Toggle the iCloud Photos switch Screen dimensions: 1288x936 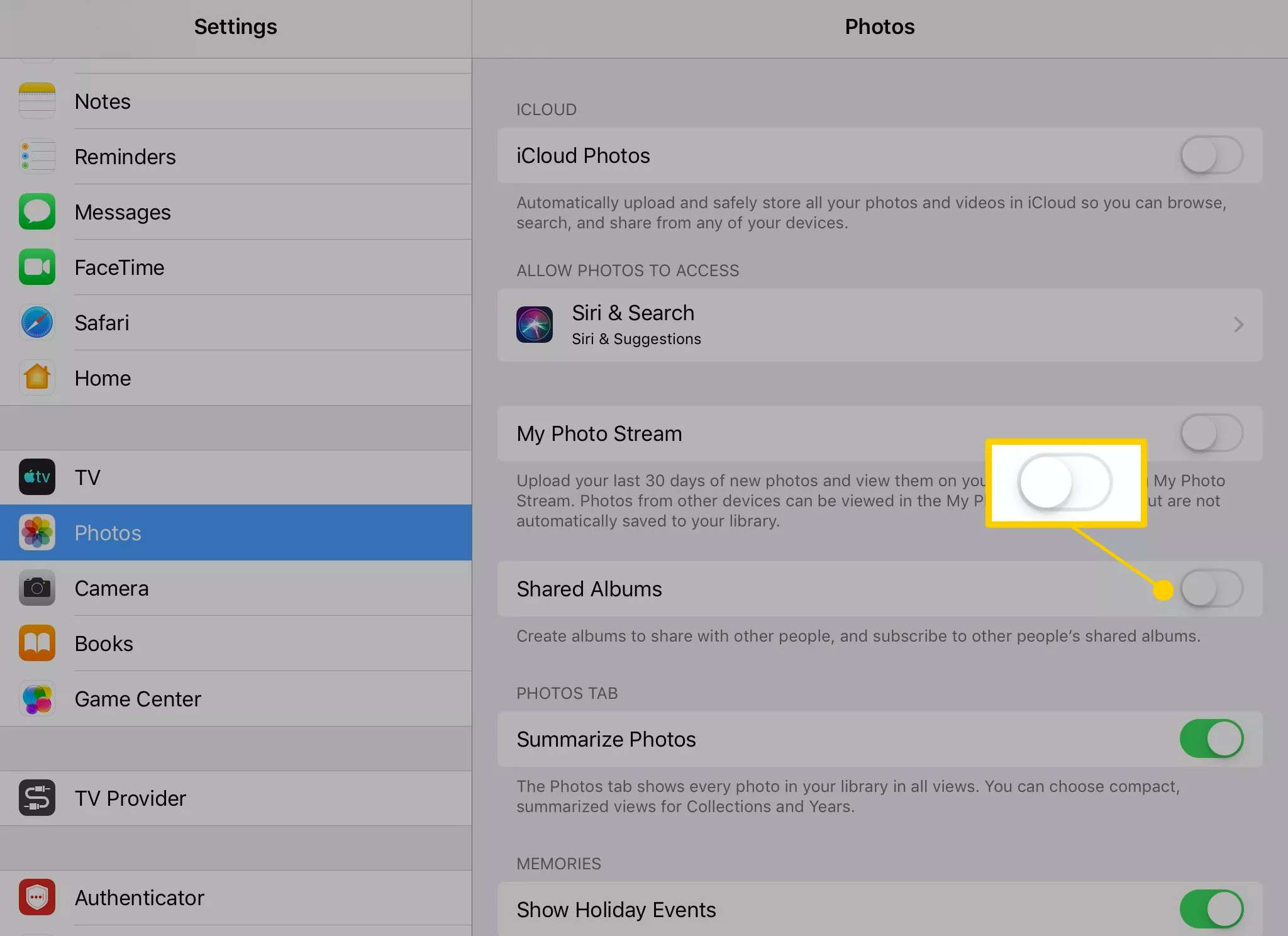tap(1211, 155)
